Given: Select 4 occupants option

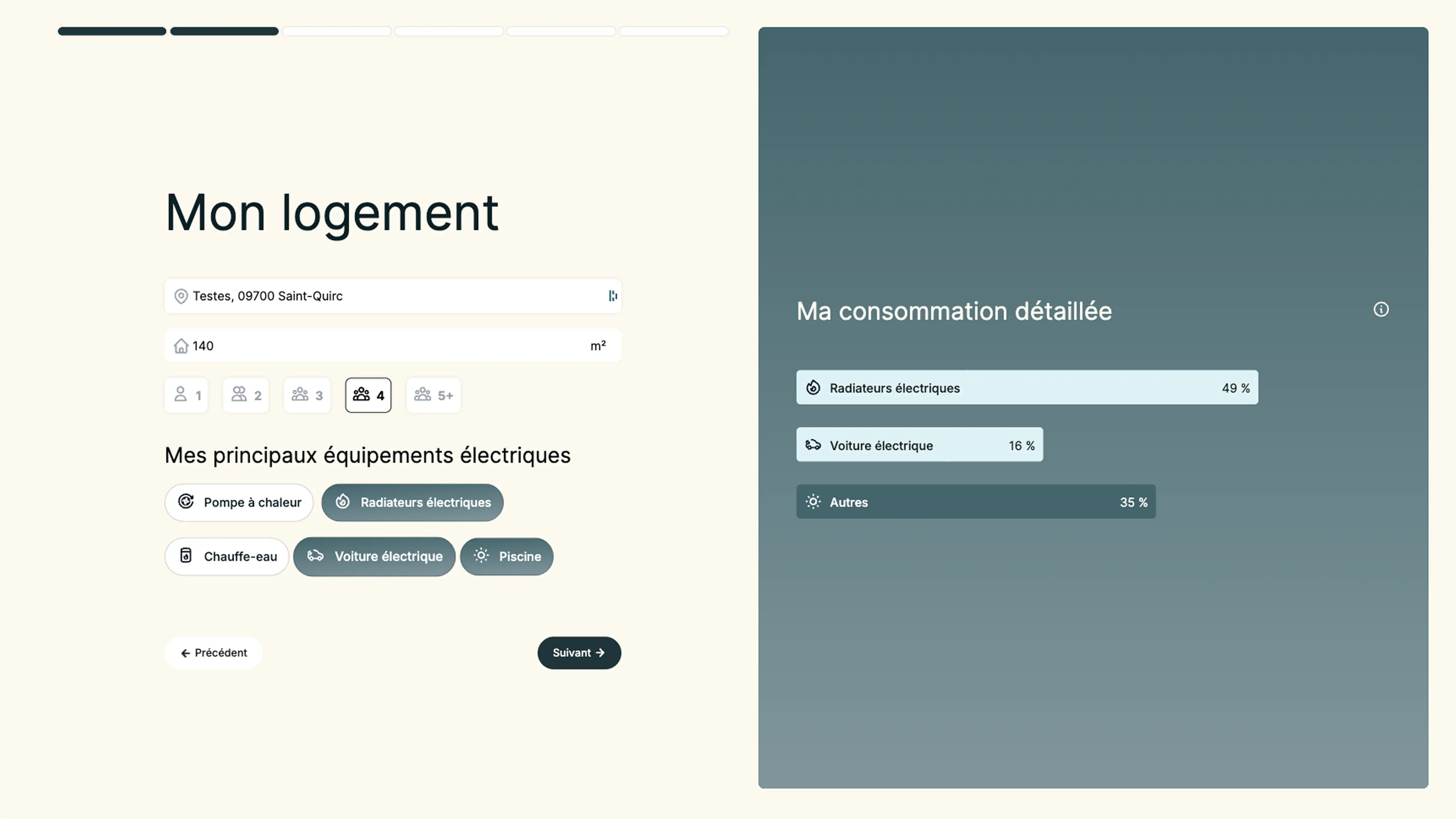Looking at the screenshot, I should click(x=369, y=395).
